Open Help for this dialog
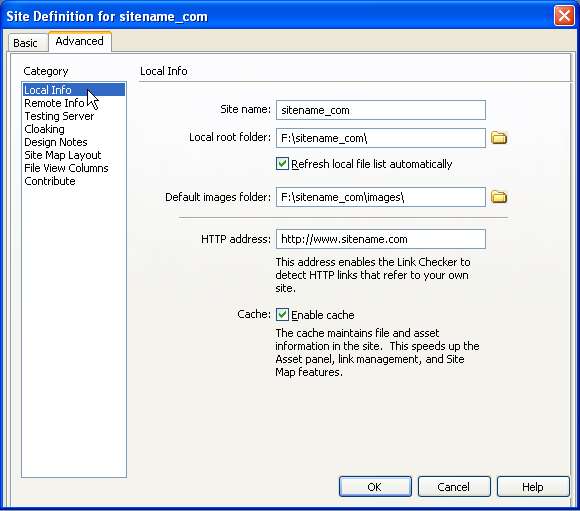The height and width of the screenshot is (511, 580). pos(533,487)
